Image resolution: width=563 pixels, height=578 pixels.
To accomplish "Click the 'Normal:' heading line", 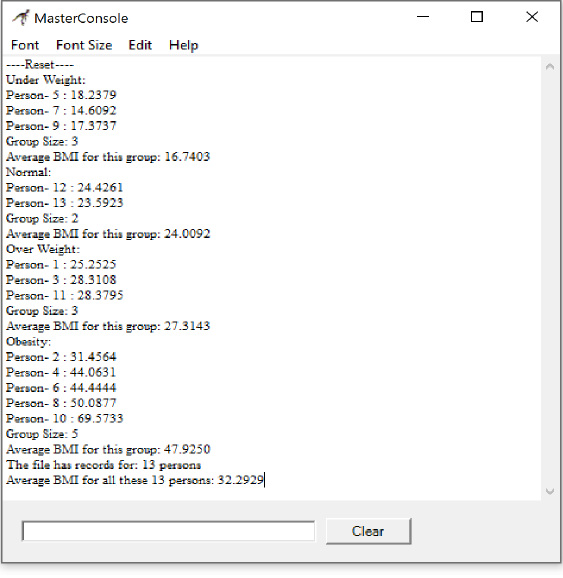I will tap(28, 172).
